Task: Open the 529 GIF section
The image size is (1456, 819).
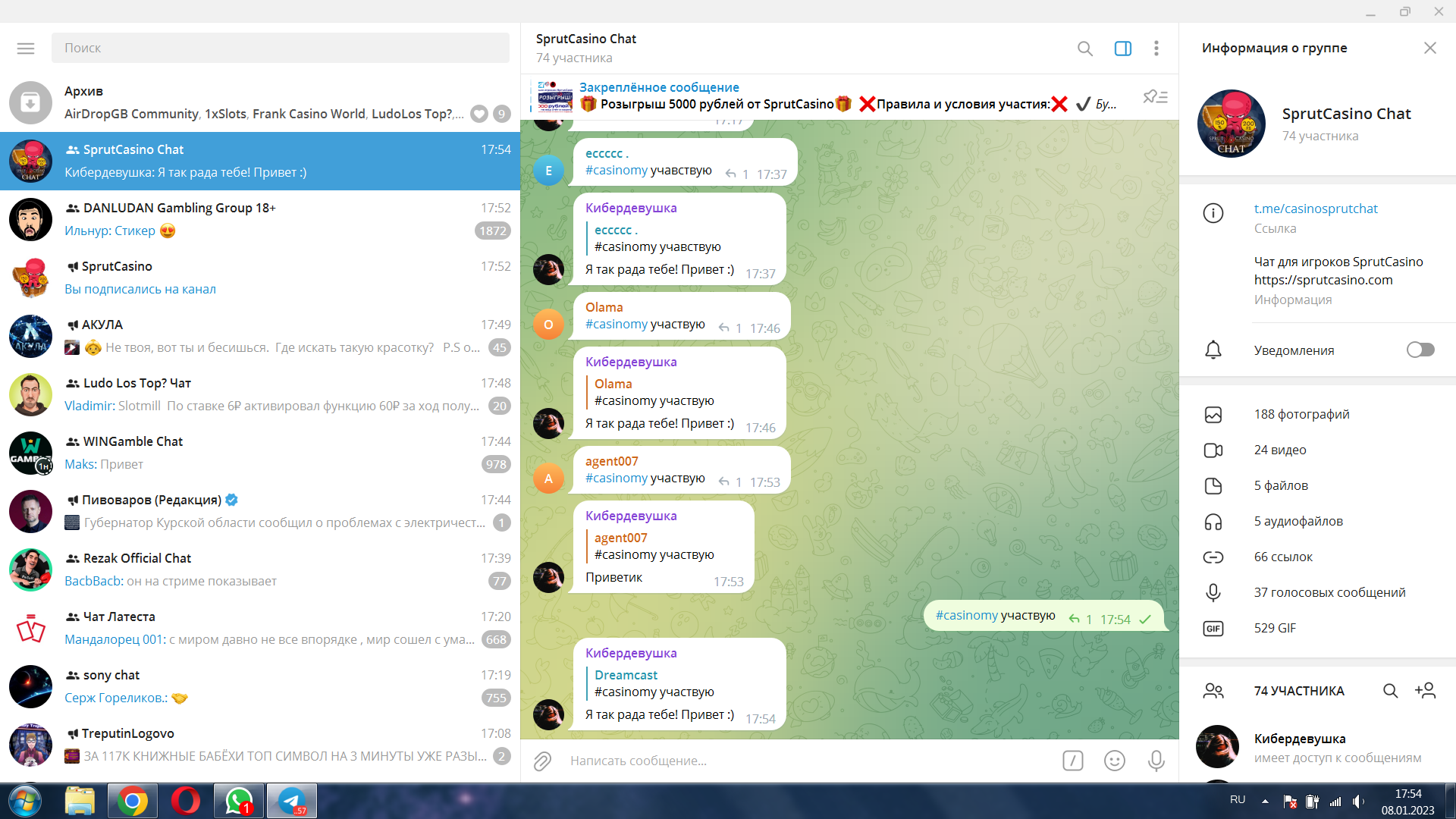Action: (x=1274, y=628)
